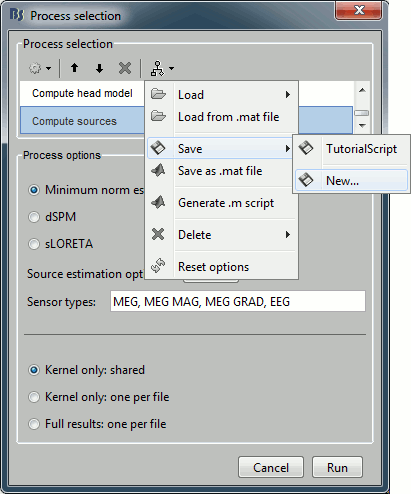This screenshot has width=411, height=494.
Task: Choose Reset options entry
Action: click(x=221, y=267)
